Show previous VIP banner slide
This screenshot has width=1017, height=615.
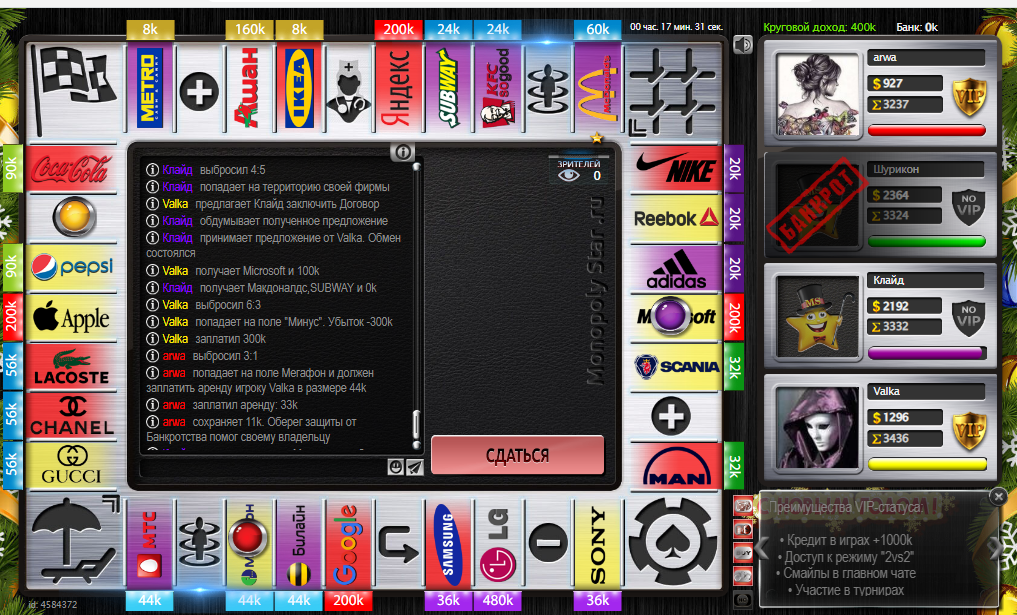click(763, 548)
